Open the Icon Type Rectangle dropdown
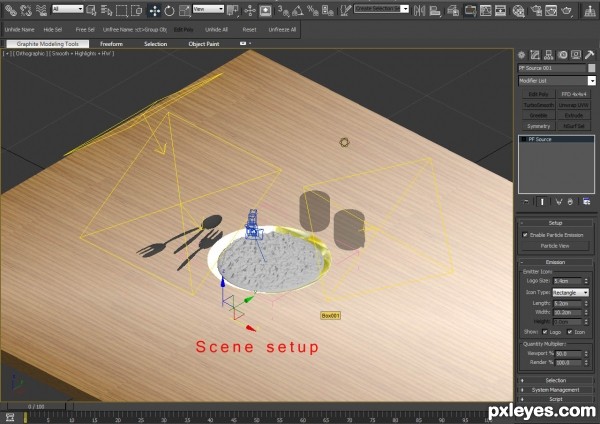Viewport: 600px width, 424px height. tap(570, 292)
